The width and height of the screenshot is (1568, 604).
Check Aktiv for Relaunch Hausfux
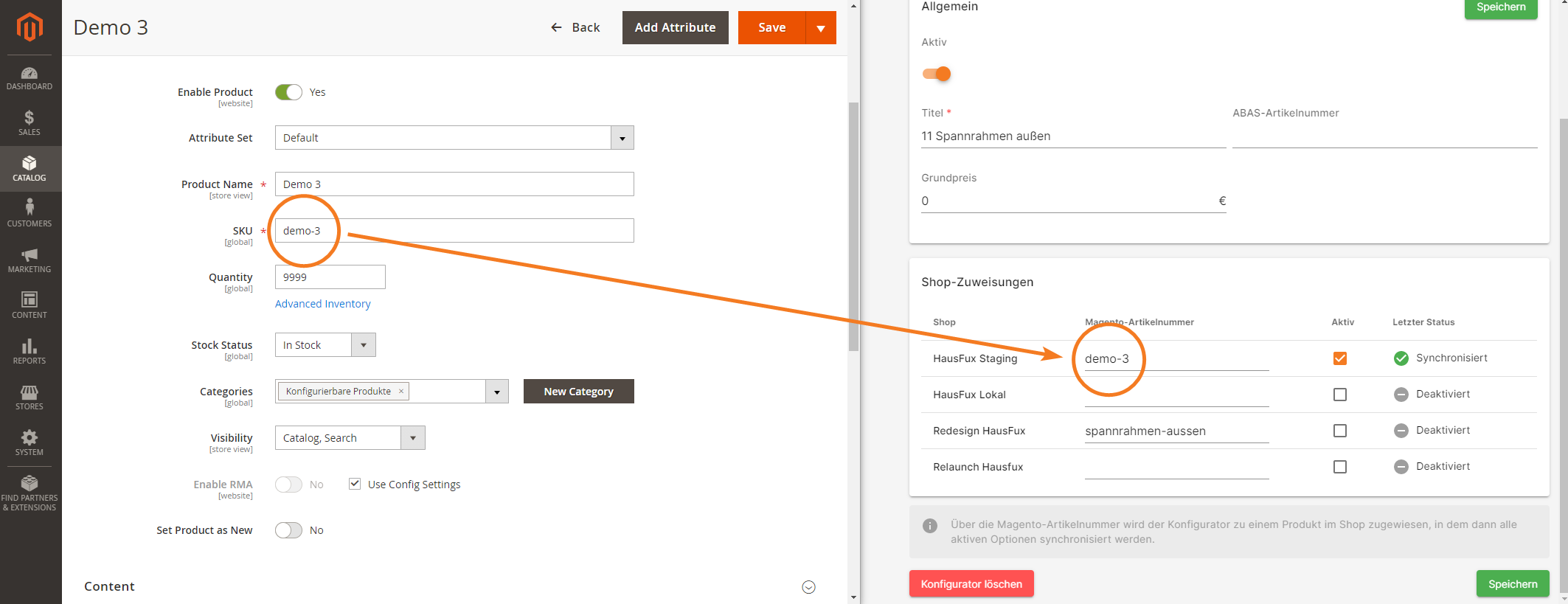click(1340, 467)
